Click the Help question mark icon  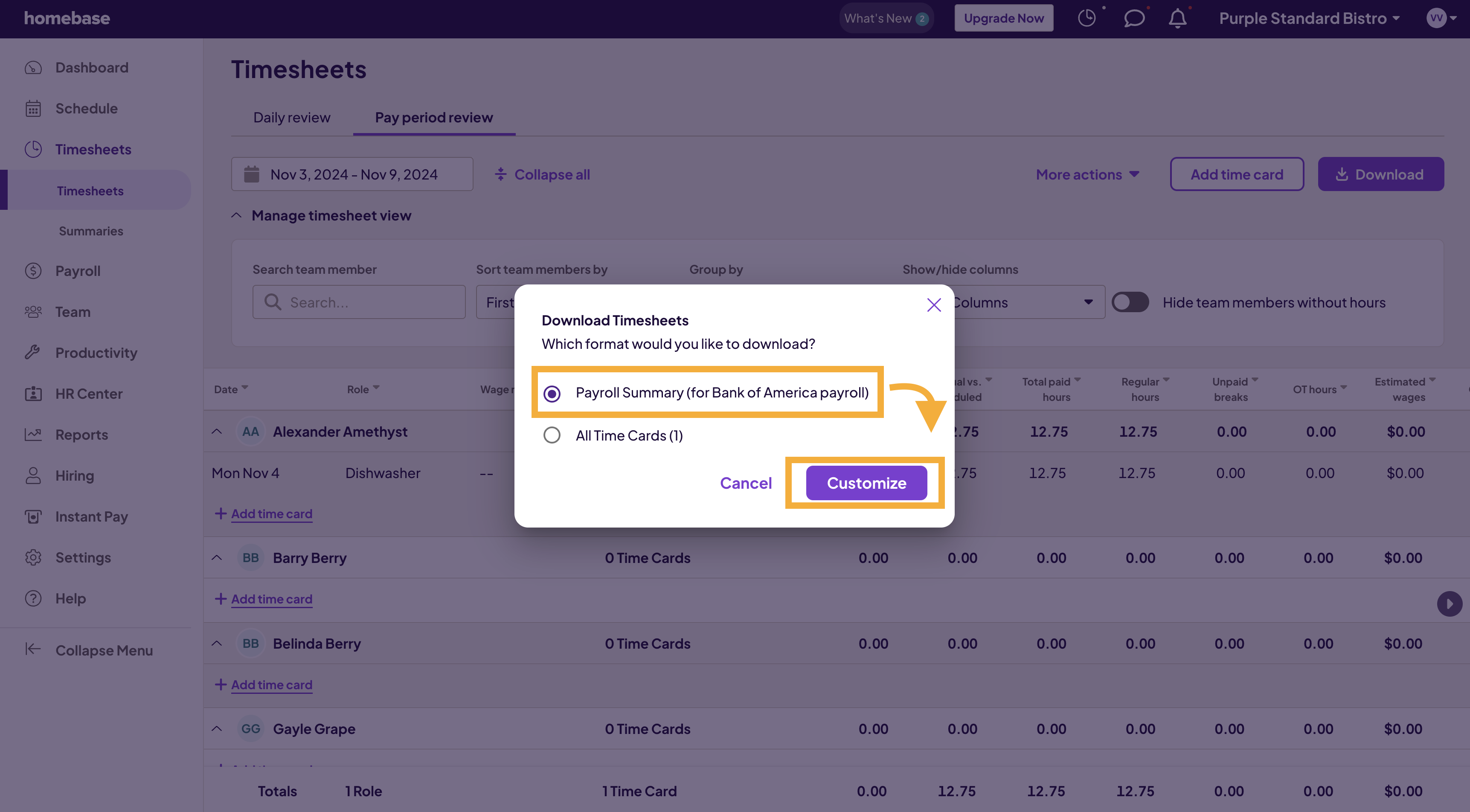tap(33, 598)
